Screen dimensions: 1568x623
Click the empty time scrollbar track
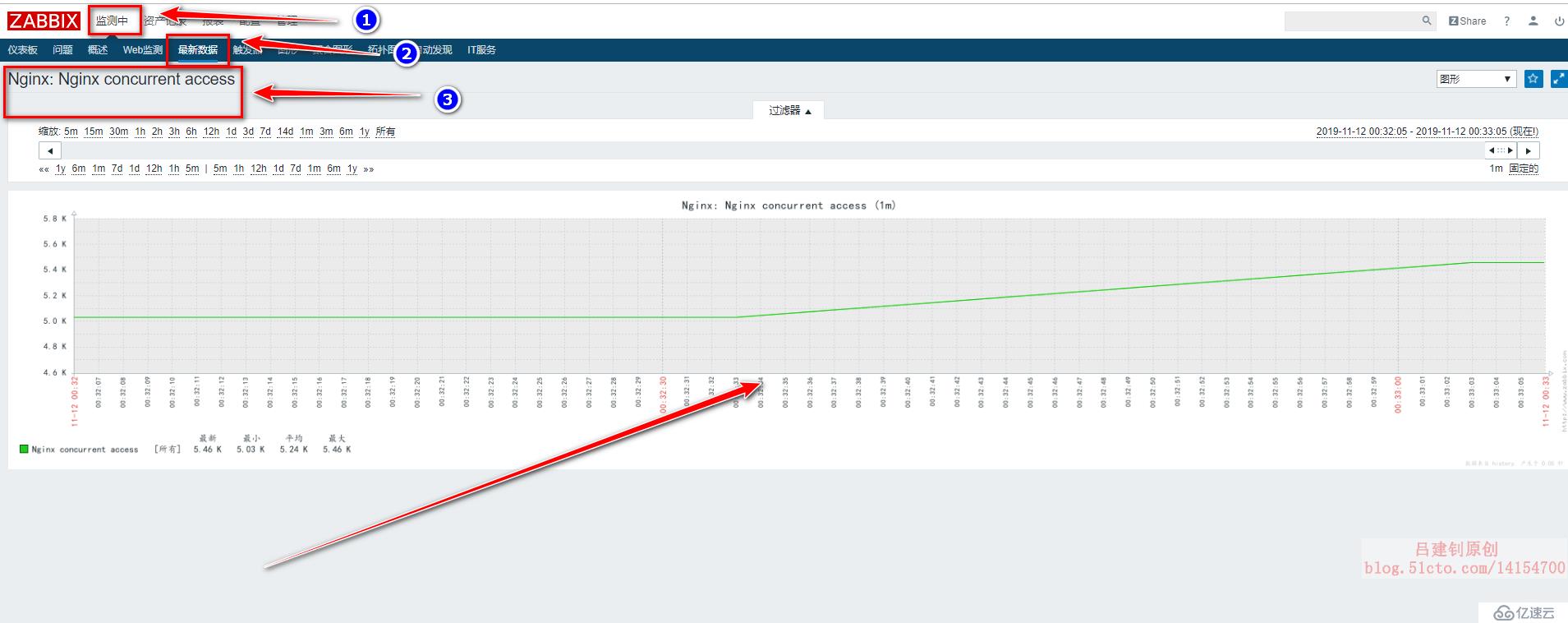coord(772,150)
